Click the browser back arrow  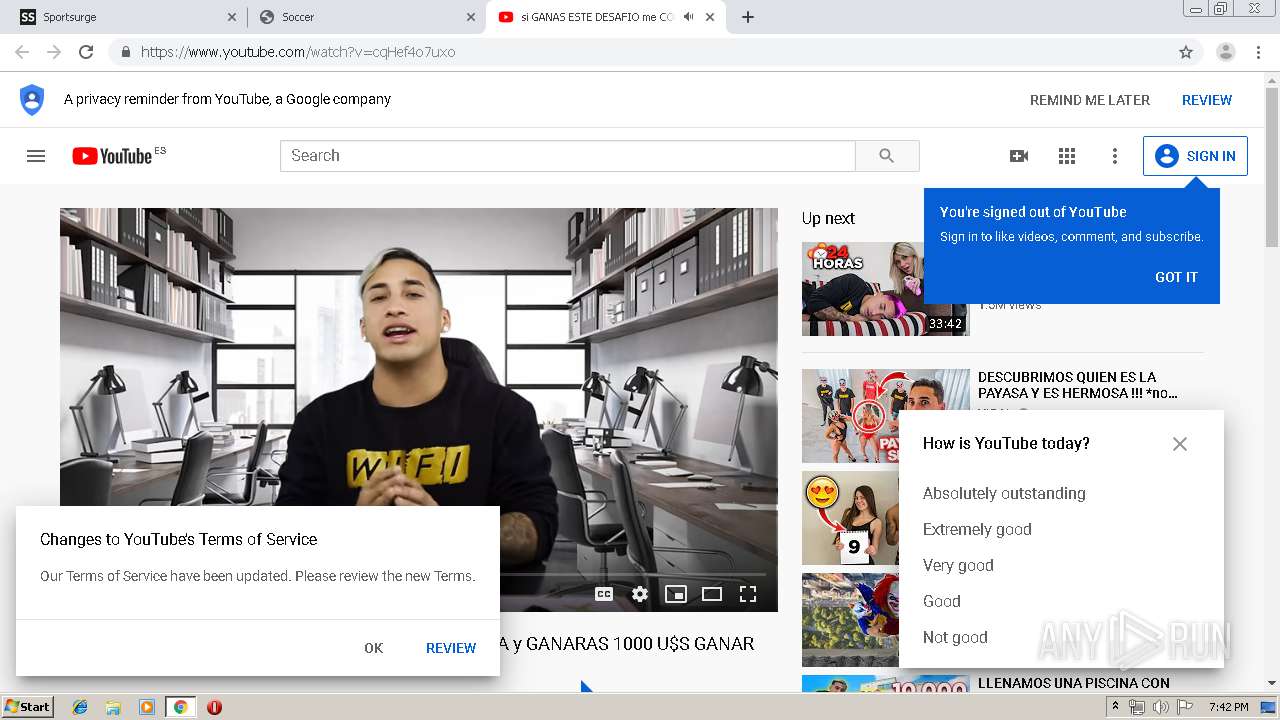point(22,52)
